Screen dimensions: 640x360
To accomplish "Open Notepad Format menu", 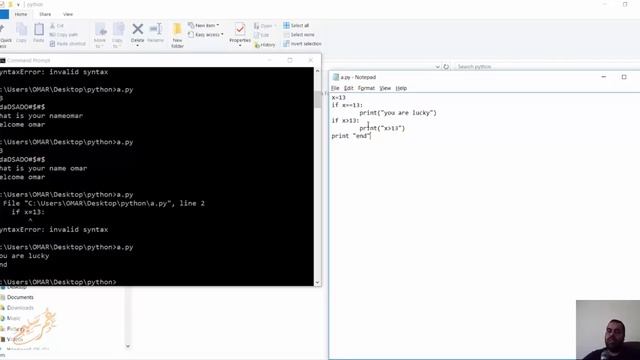I will pyautogui.click(x=366, y=88).
